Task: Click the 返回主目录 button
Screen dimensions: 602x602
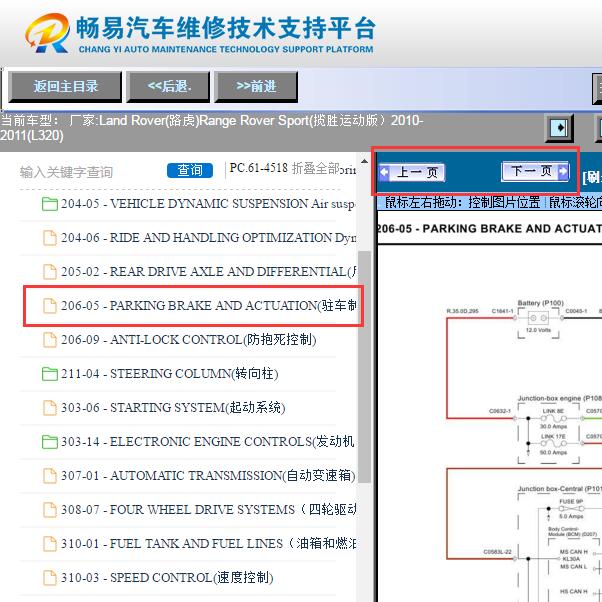Action: coord(65,87)
